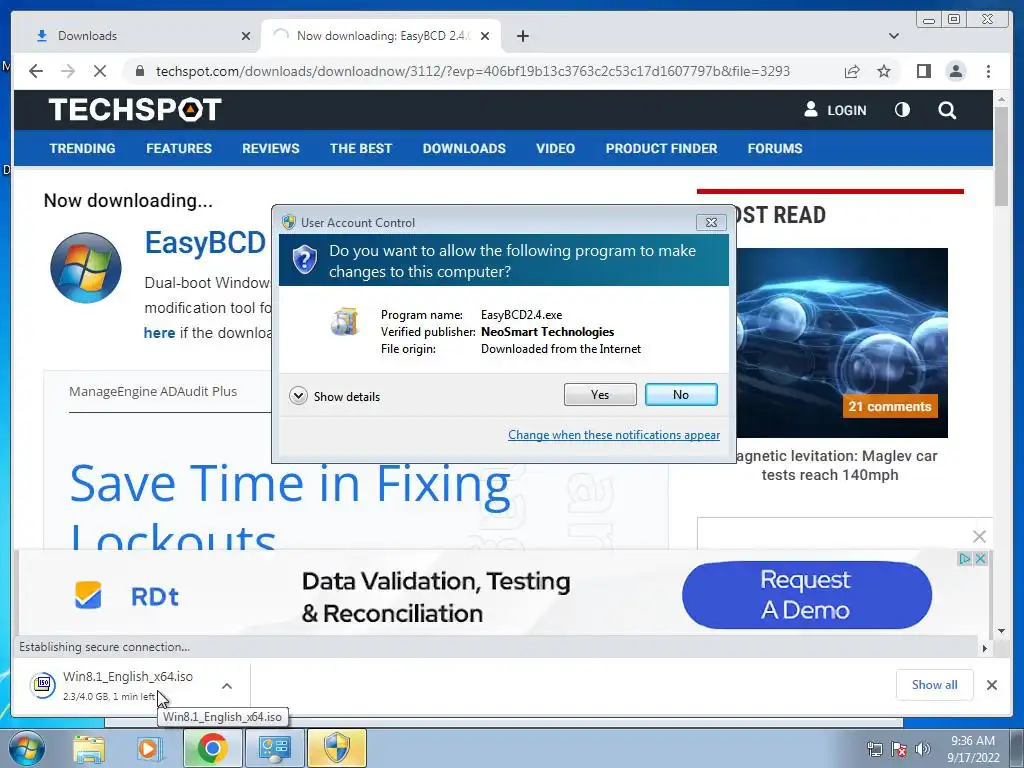
Task: Open PRODUCT FINDER menu item
Action: pos(661,148)
